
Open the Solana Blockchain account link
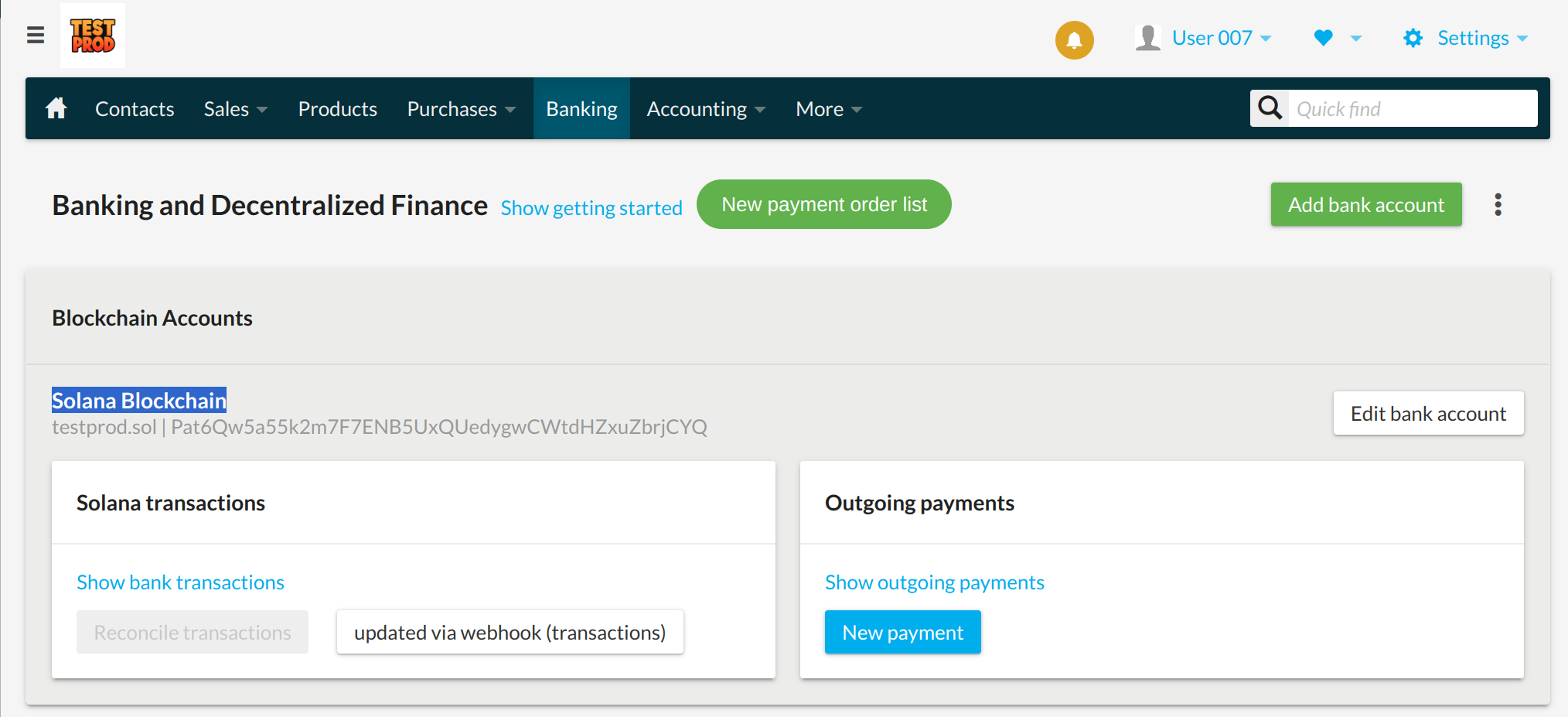pos(139,400)
